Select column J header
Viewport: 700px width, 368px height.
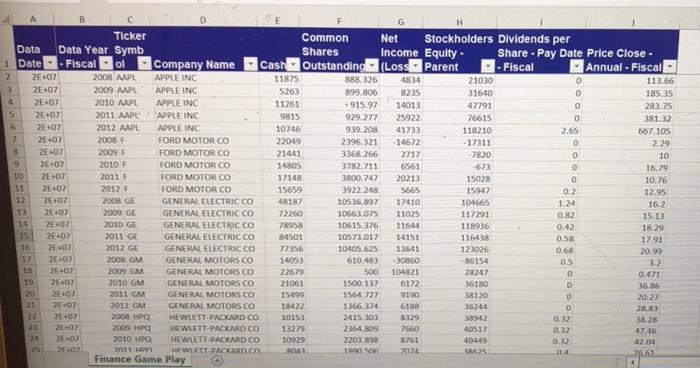coord(633,23)
